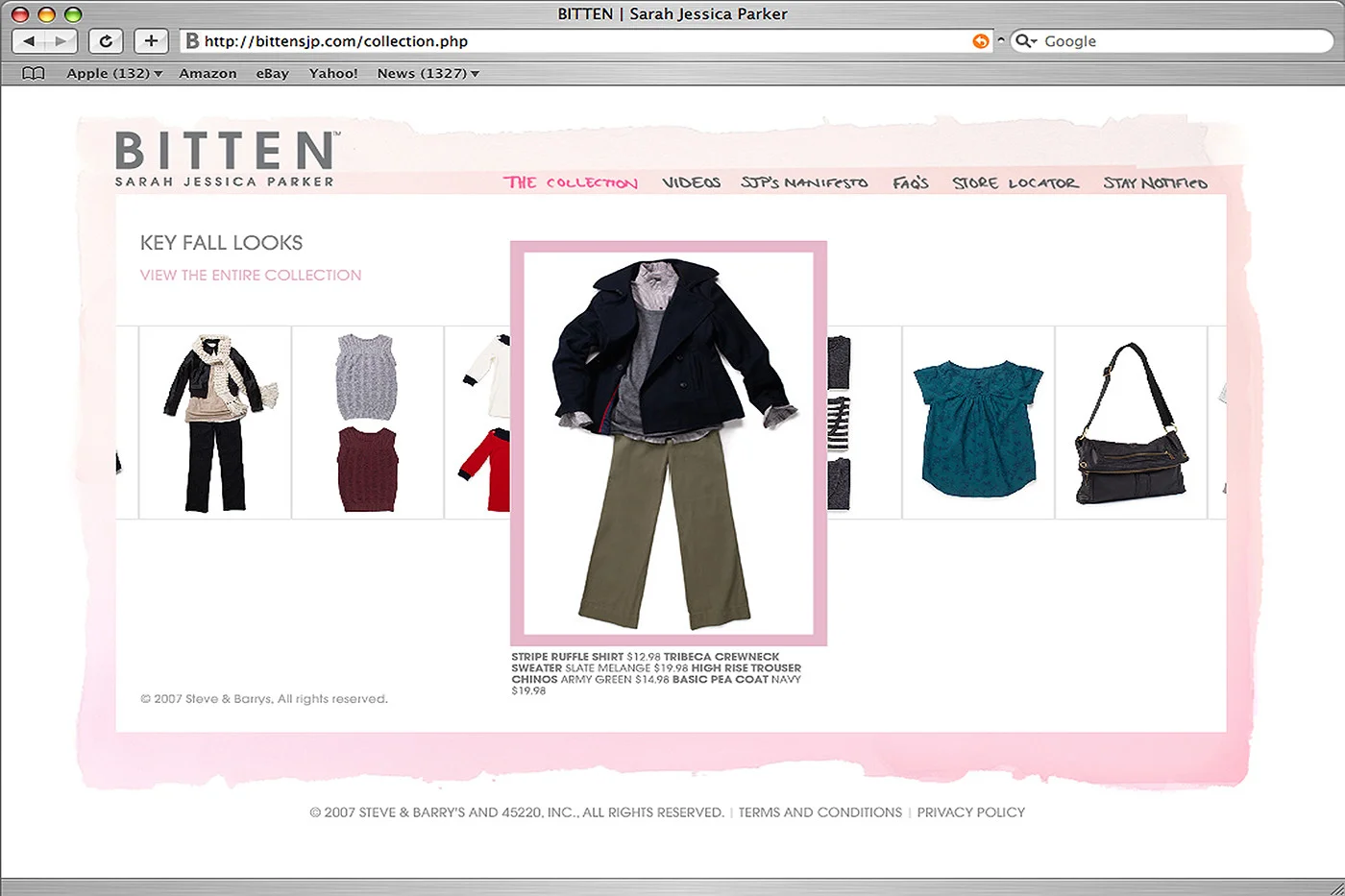
Task: Click the Google search magnifier icon
Action: click(1025, 41)
